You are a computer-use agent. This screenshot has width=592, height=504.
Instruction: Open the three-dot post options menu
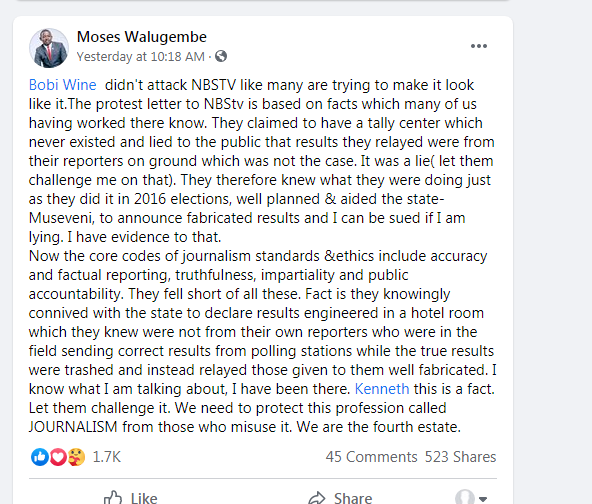[479, 46]
